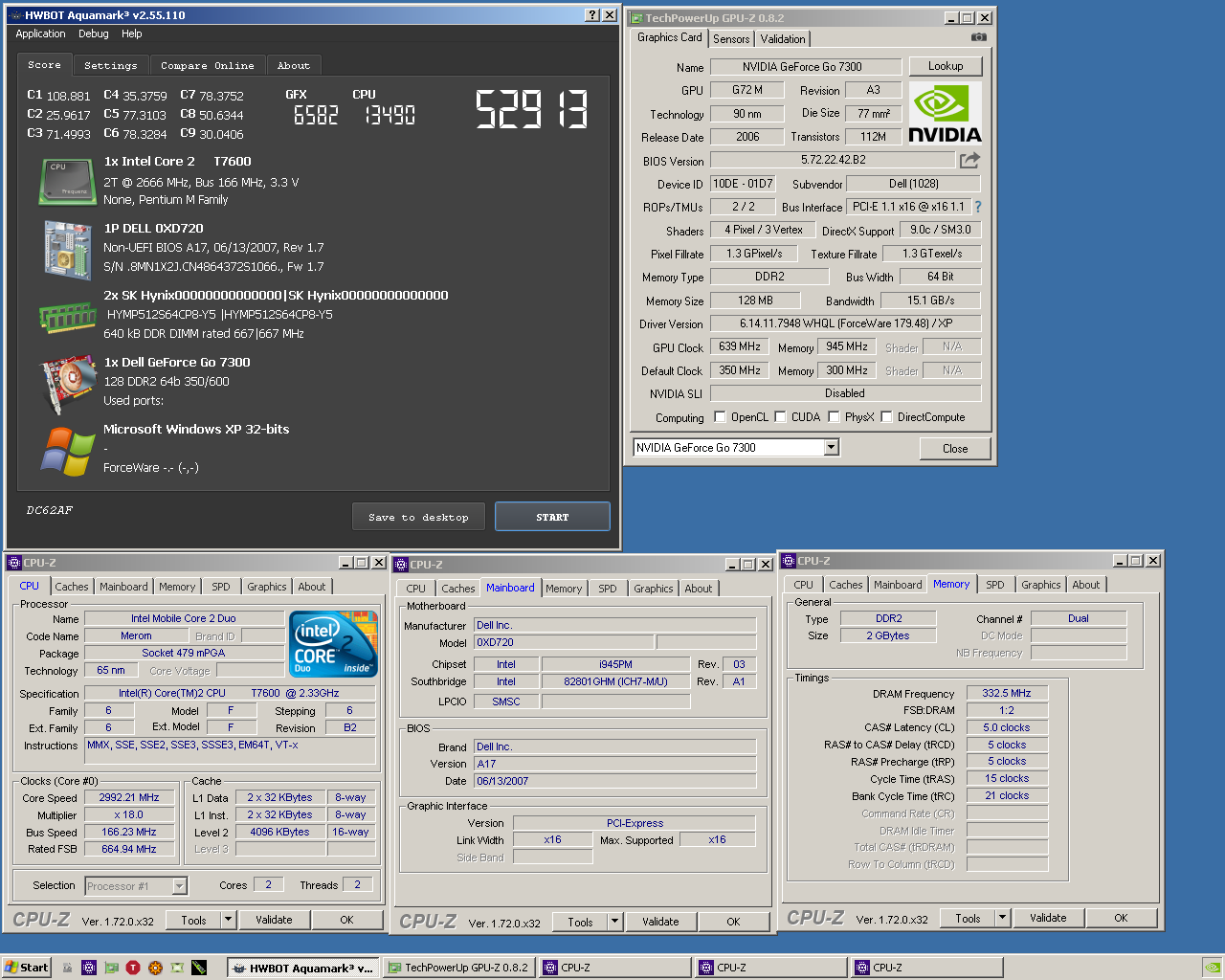Image resolution: width=1225 pixels, height=980 pixels.
Task: Click the NVIDIA logo in GPU-Z
Action: click(x=945, y=113)
